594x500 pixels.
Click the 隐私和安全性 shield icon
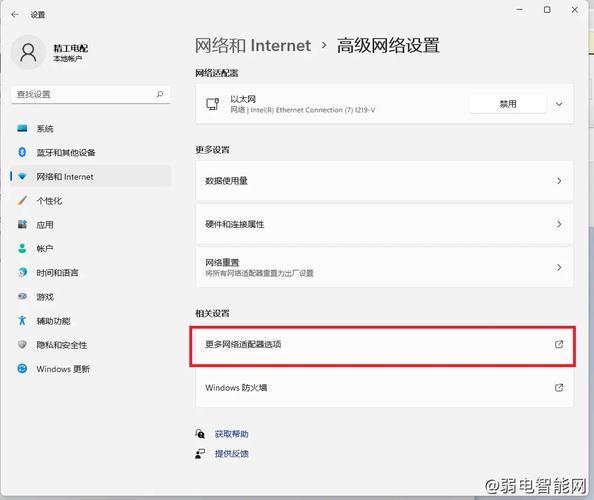(x=22, y=344)
